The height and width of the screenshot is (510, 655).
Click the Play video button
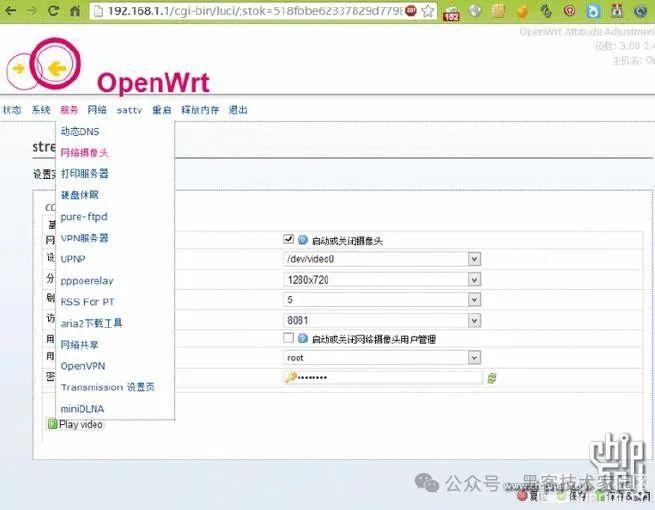click(x=75, y=424)
